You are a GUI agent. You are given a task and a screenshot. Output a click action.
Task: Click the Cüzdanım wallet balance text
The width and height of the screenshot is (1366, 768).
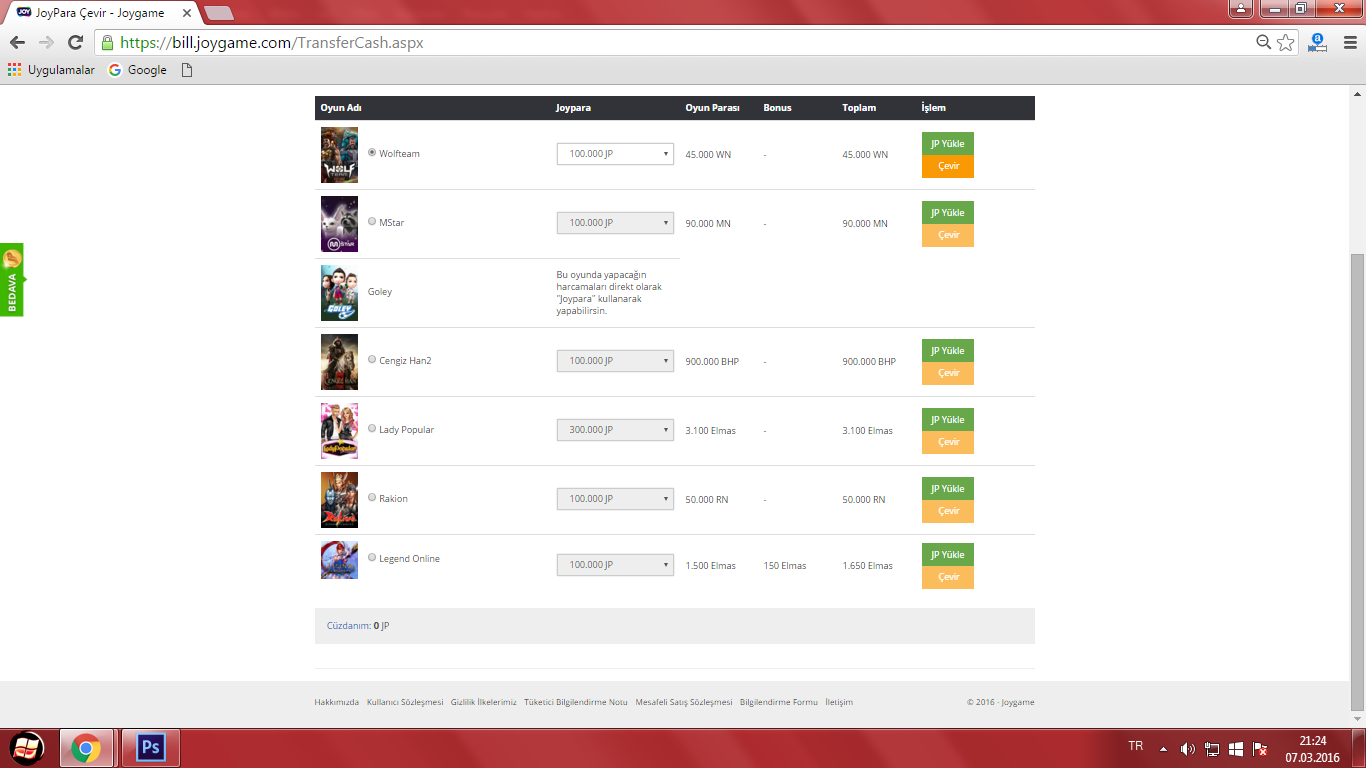(358, 626)
